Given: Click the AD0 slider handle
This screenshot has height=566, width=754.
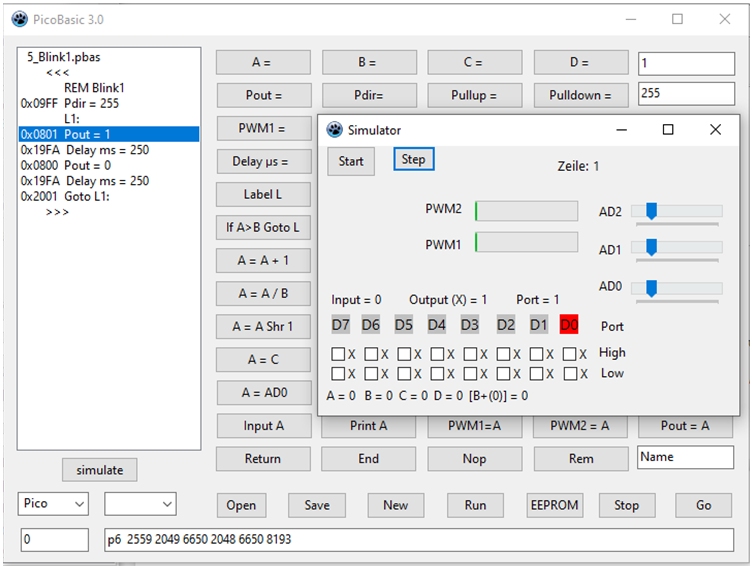Looking at the screenshot, I should pyautogui.click(x=651, y=288).
